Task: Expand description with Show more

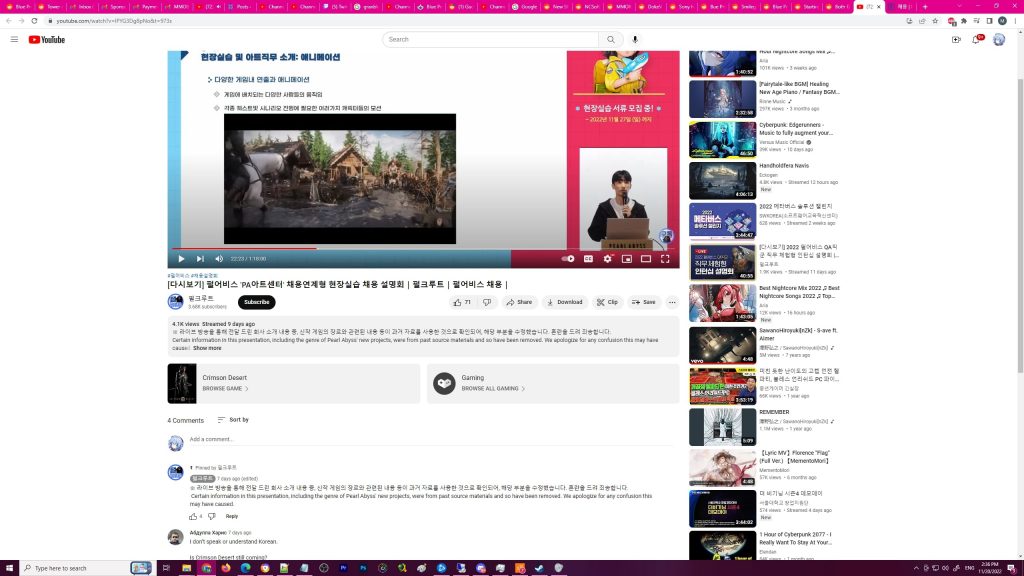Action: click(207, 348)
